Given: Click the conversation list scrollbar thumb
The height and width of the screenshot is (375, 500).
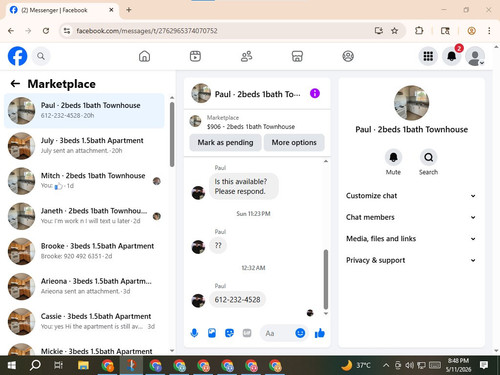Looking at the screenshot, I should (172, 134).
